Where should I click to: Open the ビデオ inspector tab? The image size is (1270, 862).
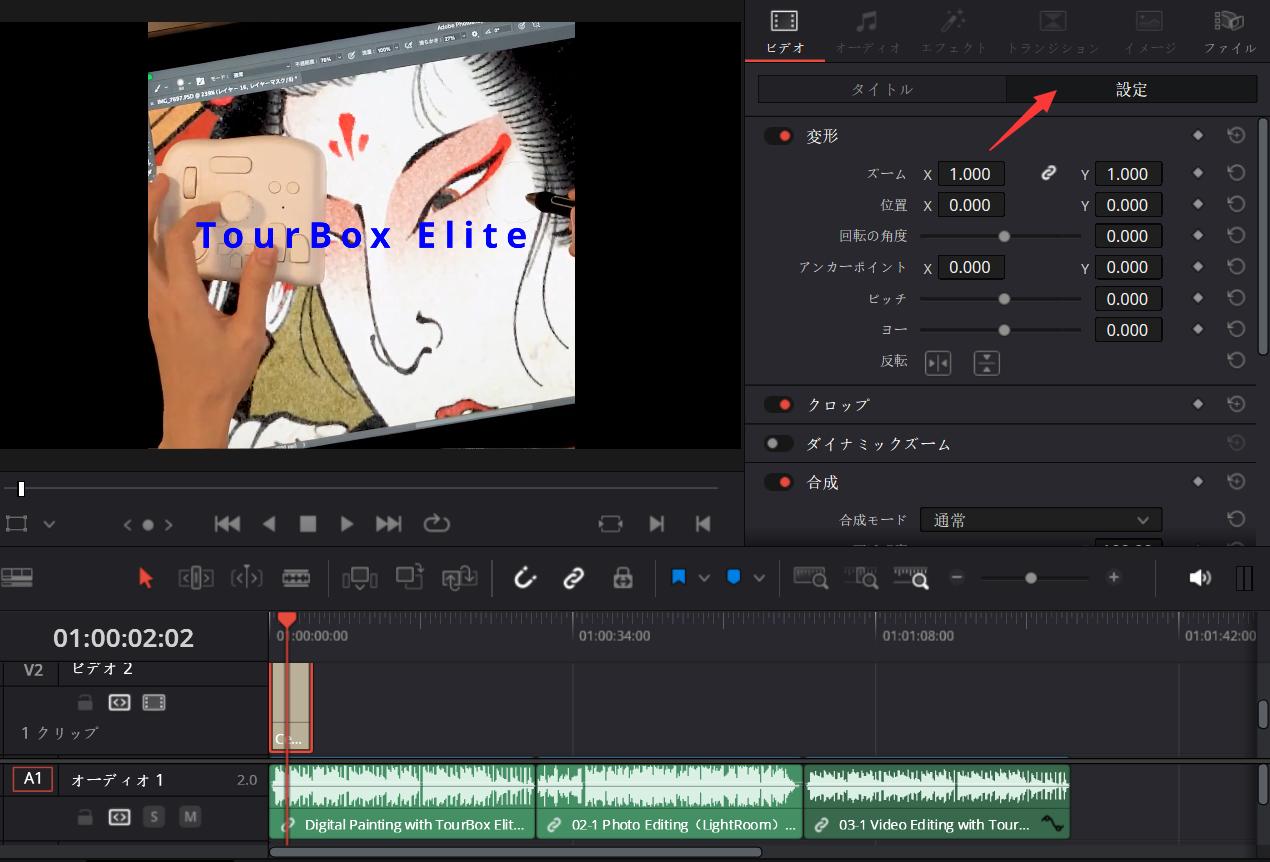pos(785,32)
